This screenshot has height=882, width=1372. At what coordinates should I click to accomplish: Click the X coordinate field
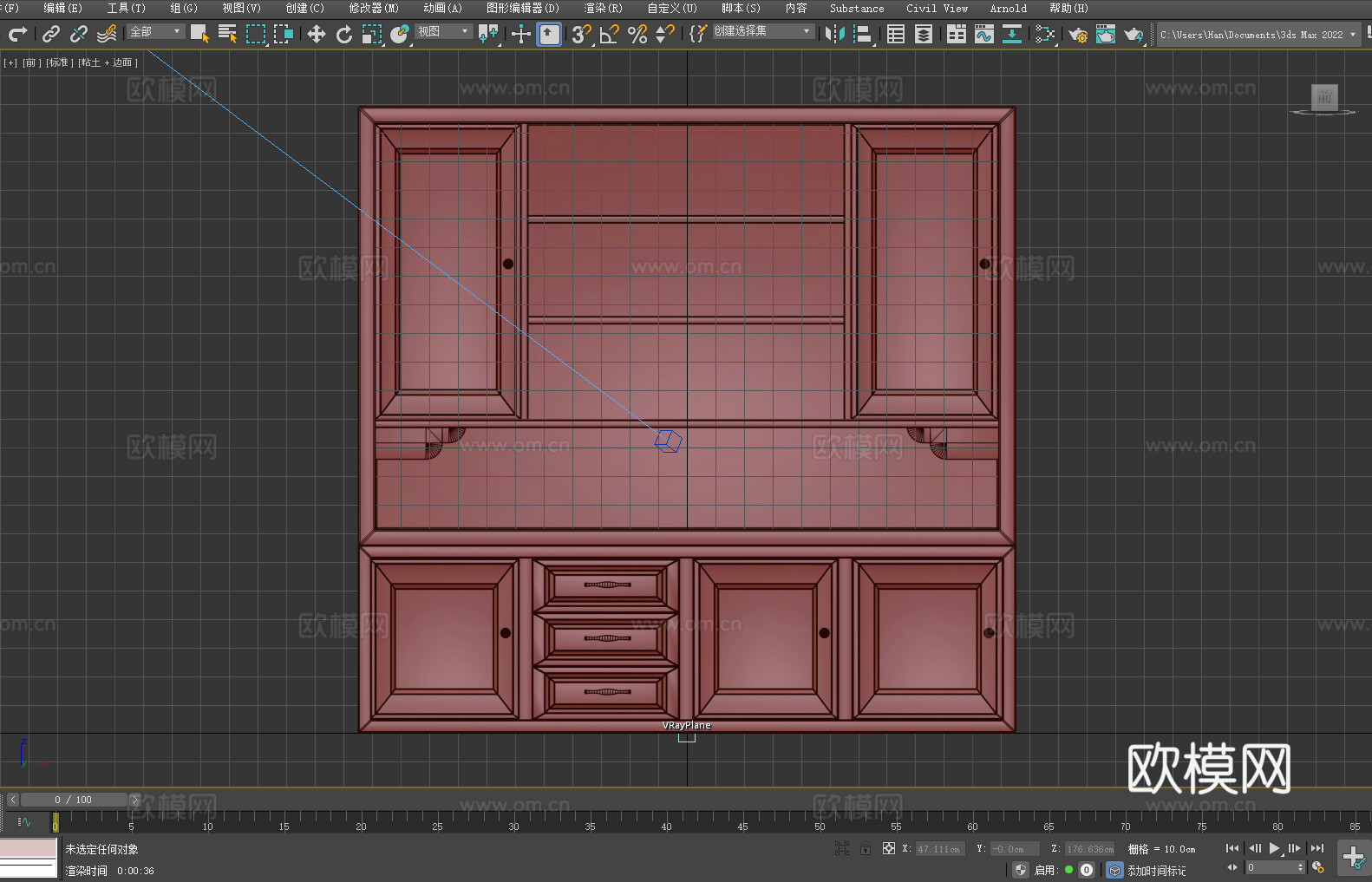939,849
